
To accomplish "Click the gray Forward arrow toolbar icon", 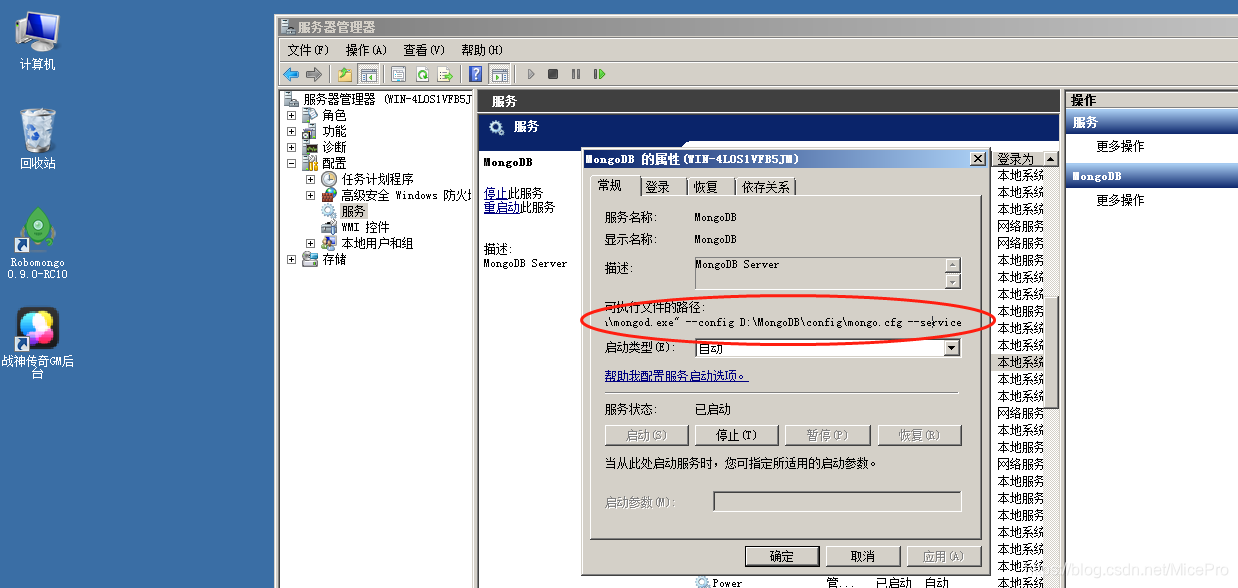I will click(314, 74).
